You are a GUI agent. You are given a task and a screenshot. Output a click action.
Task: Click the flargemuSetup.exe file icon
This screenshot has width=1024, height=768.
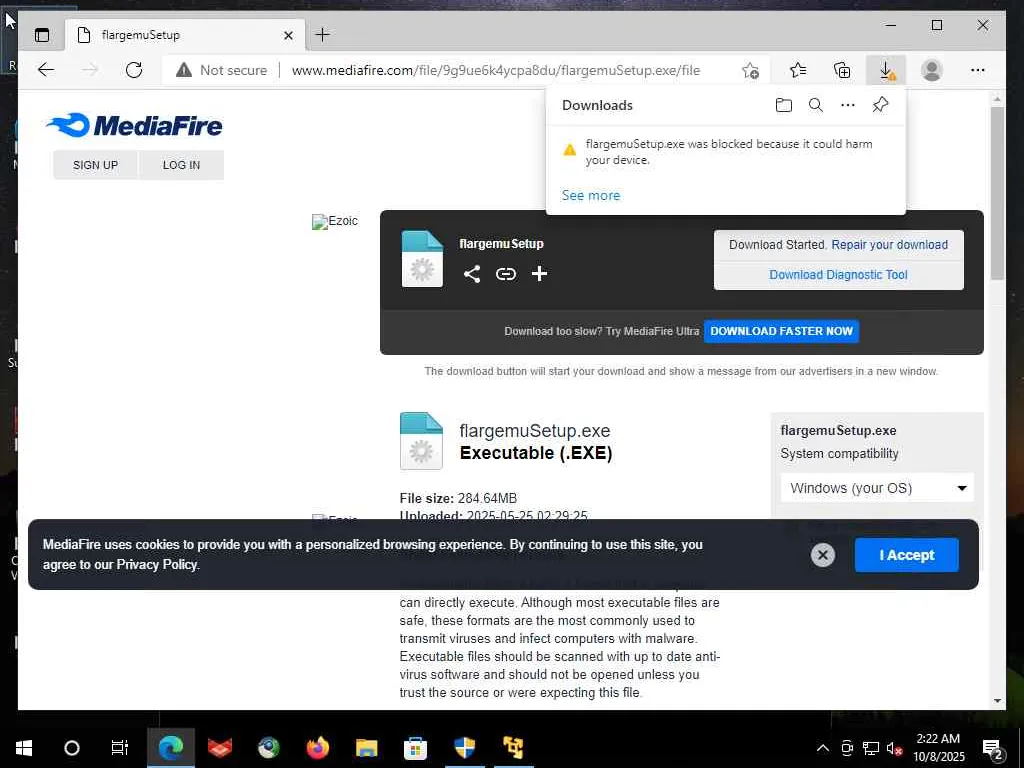pos(421,441)
